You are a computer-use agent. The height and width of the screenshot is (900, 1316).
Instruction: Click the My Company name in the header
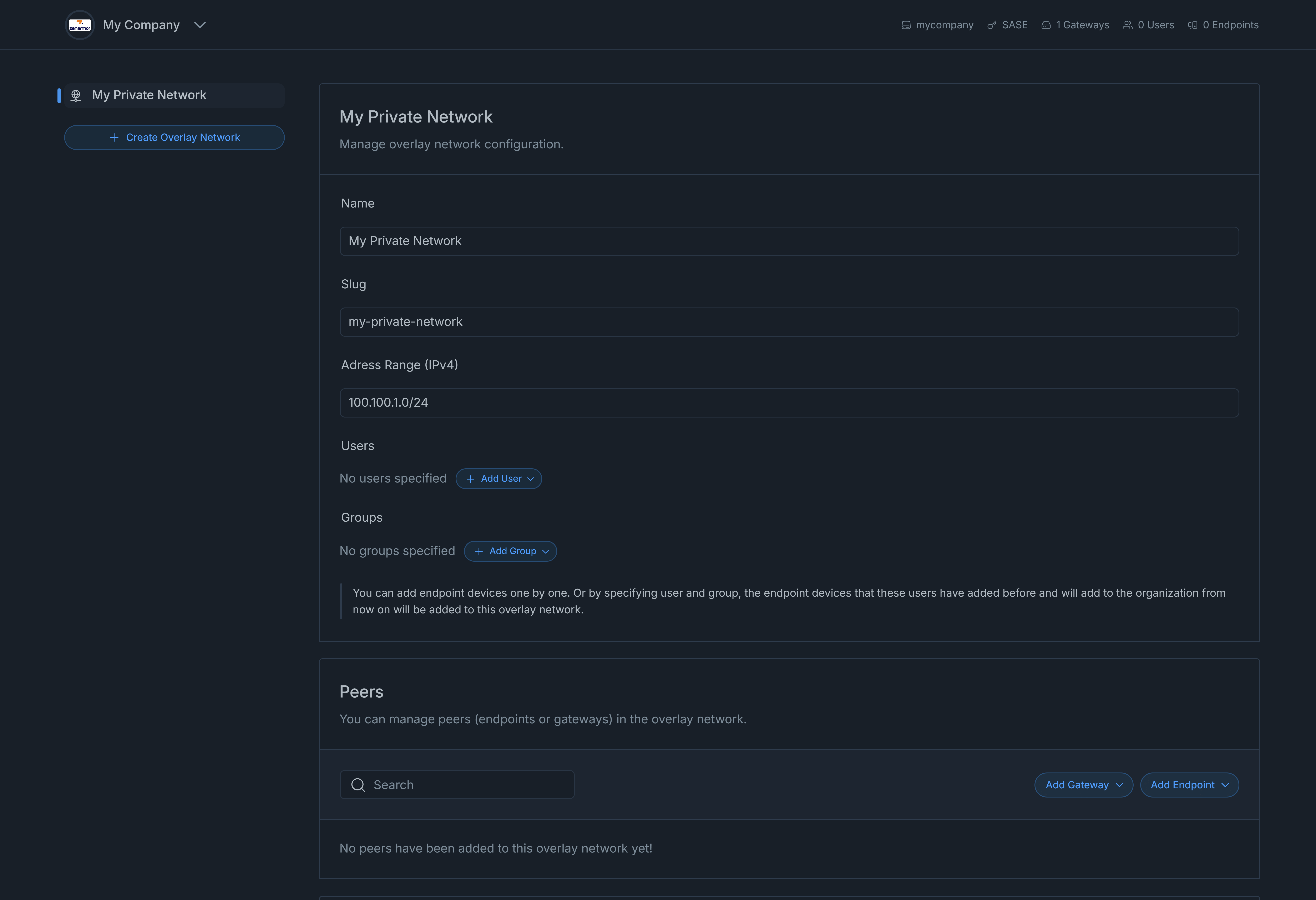pos(141,25)
